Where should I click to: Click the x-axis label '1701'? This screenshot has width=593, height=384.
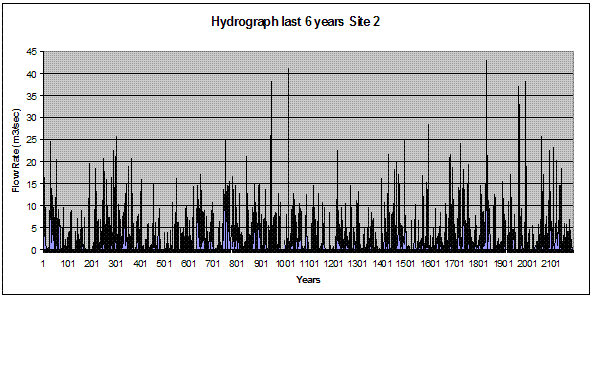pyautogui.click(x=455, y=263)
